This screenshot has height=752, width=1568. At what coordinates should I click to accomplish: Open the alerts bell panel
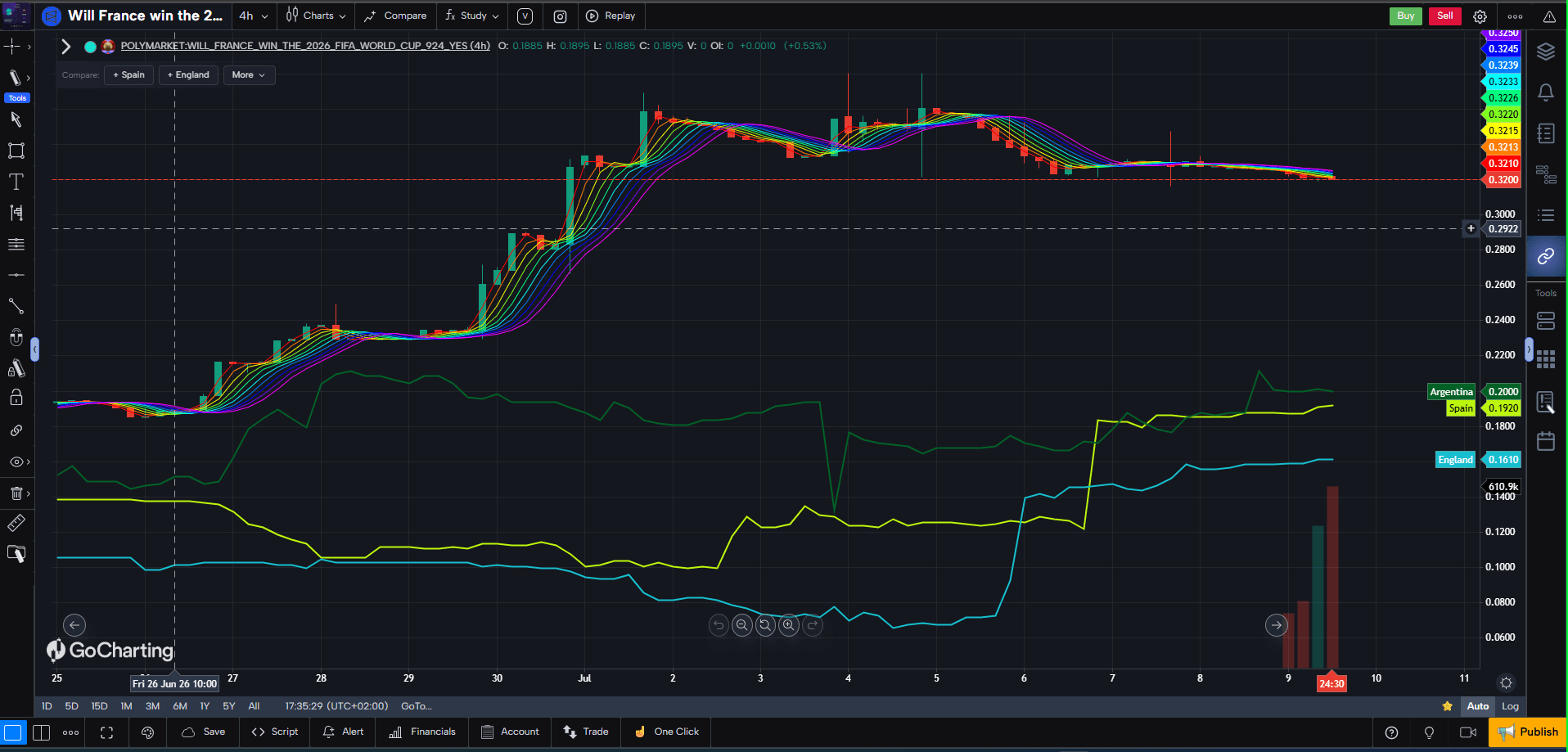[1545, 92]
